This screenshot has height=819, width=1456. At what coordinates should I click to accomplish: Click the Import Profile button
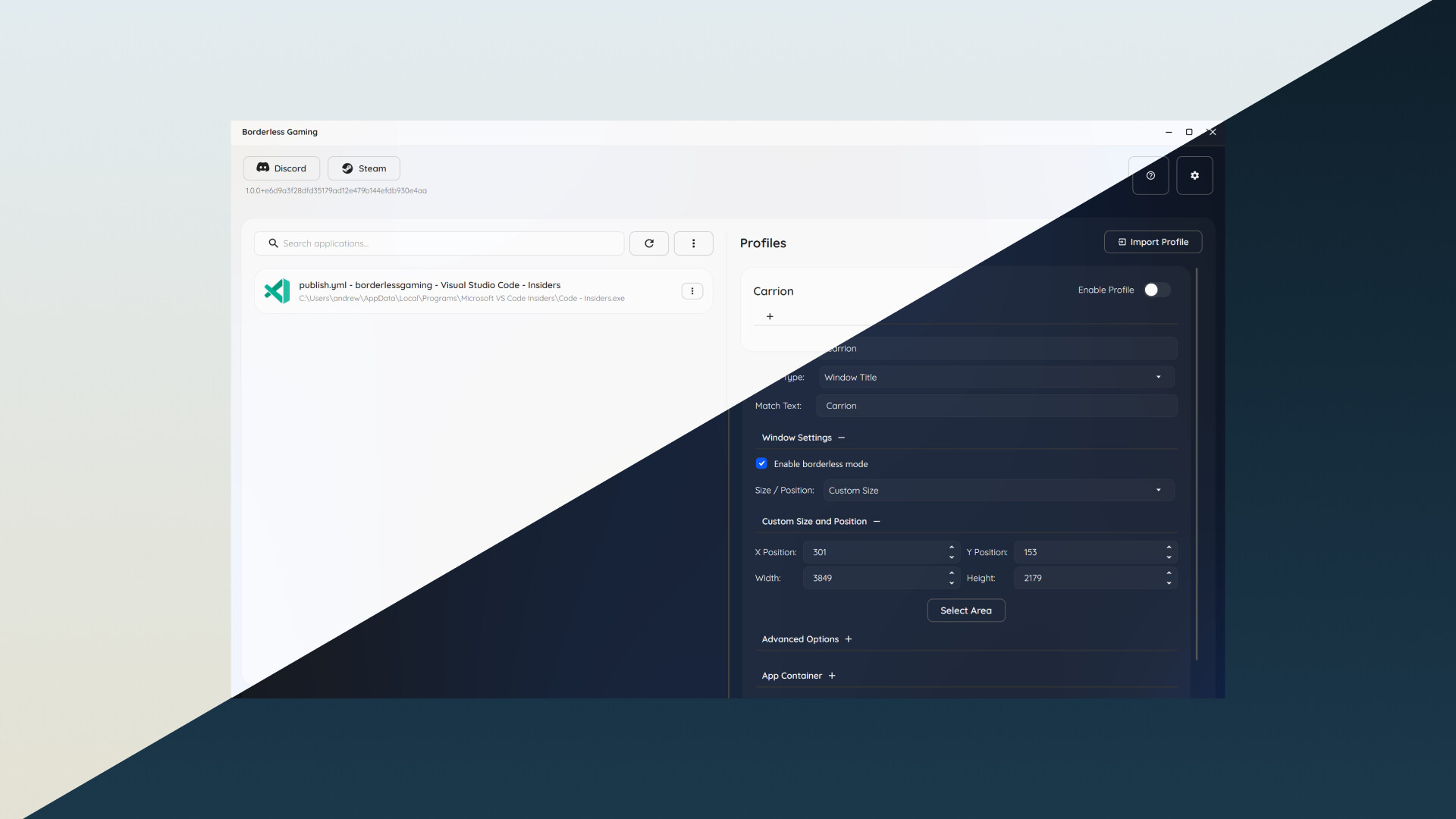click(x=1153, y=241)
